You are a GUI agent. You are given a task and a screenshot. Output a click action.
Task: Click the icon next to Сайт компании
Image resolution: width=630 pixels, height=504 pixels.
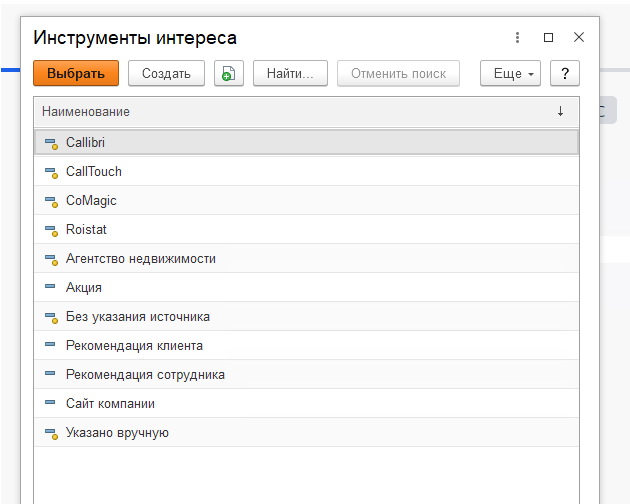pos(50,404)
